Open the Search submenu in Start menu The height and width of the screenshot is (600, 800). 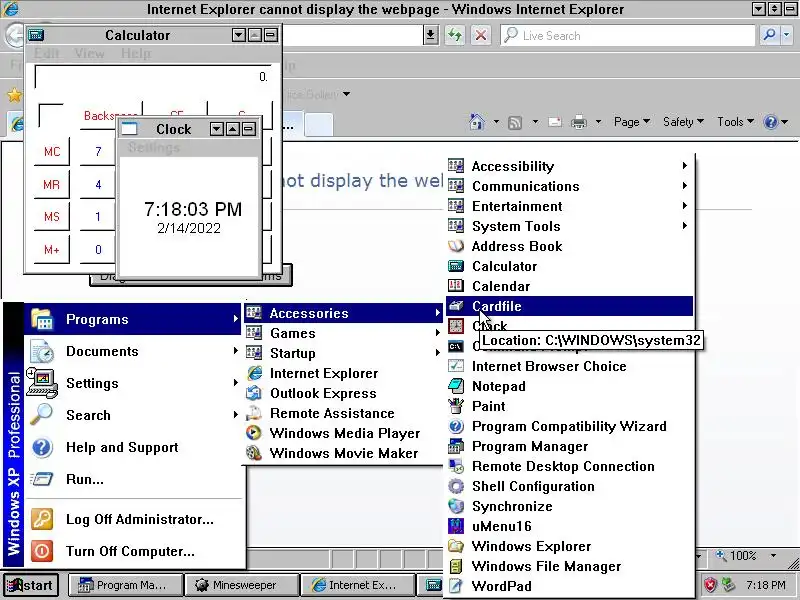[133, 415]
